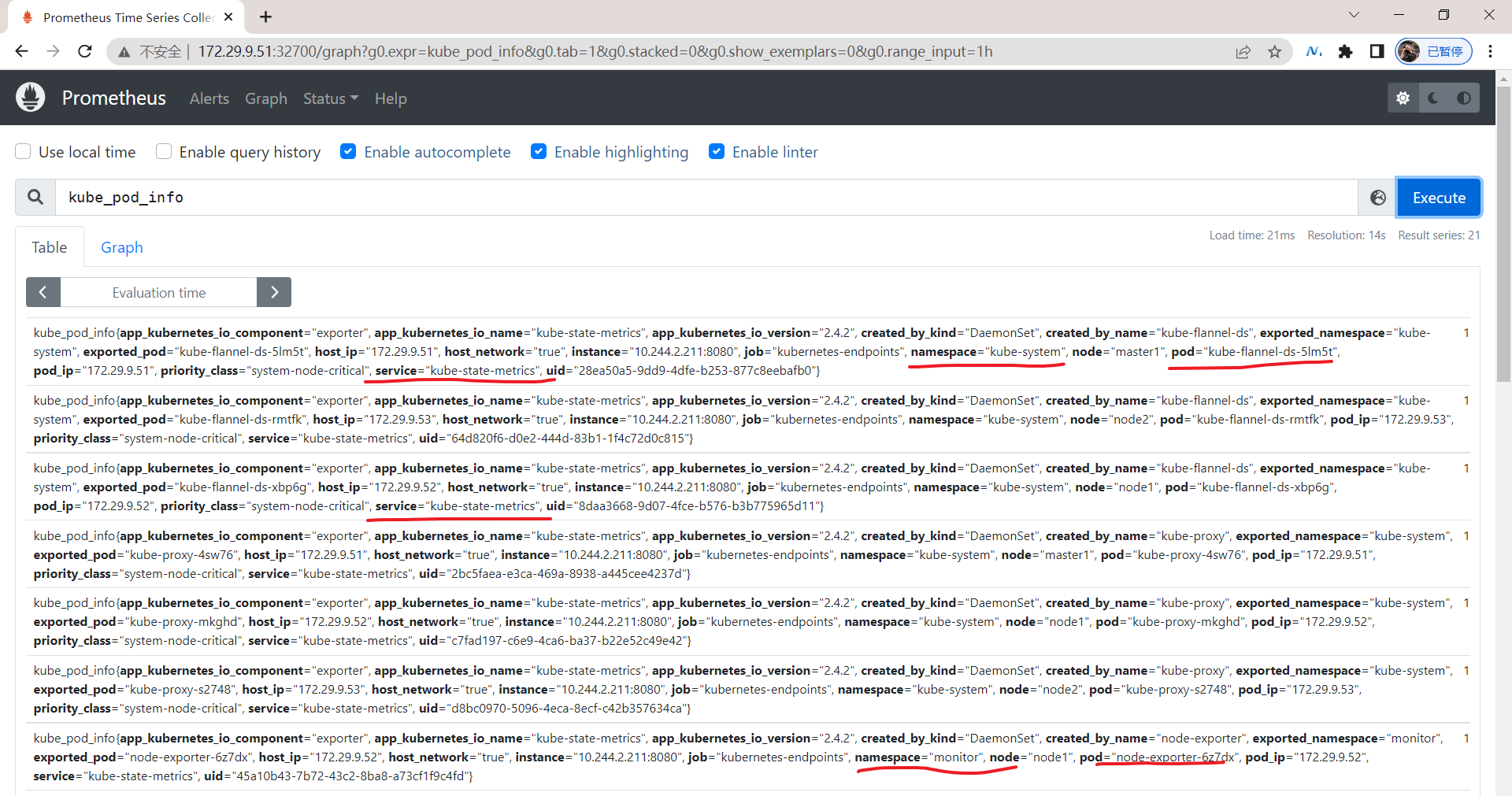Focus the kube_pod_info expression input

tap(706, 197)
